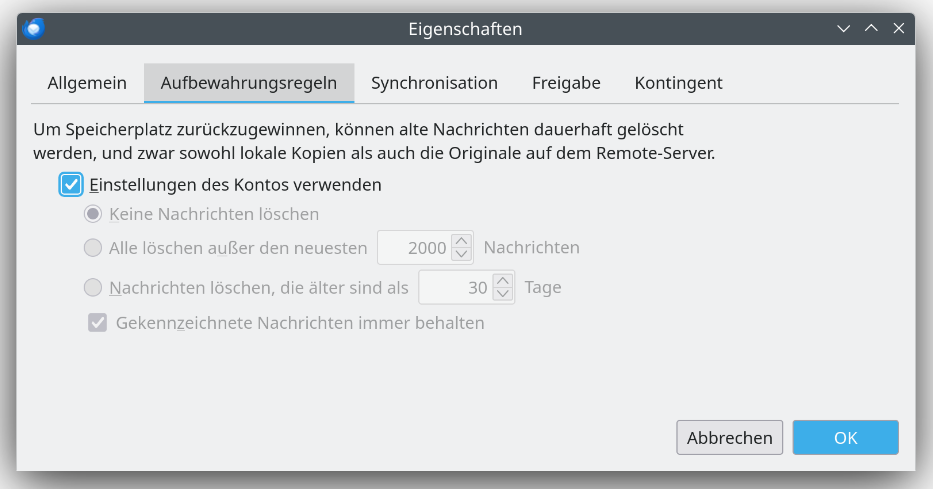
Task: Switch to the Allgemein tab
Action: tap(87, 83)
